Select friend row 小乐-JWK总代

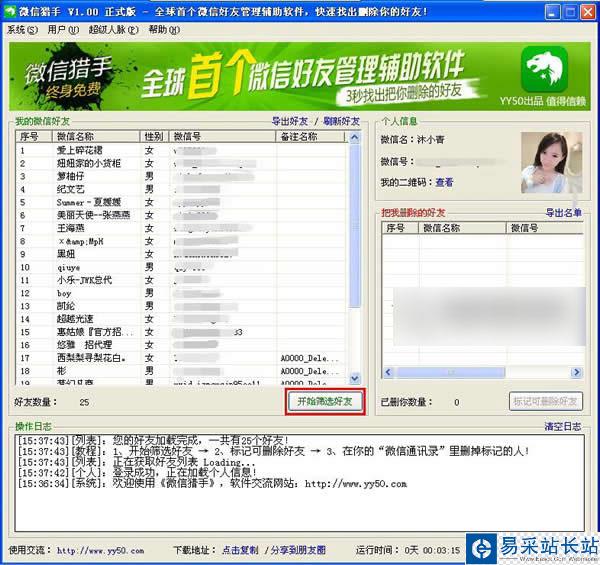click(x=181, y=280)
